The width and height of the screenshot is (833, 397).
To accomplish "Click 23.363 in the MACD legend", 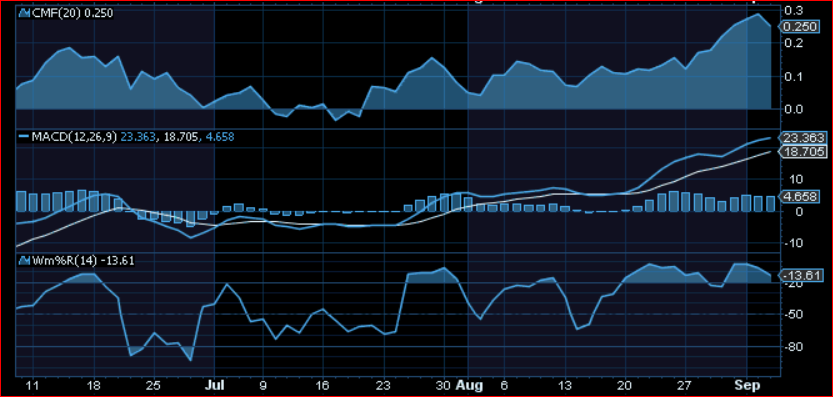I will (138, 137).
